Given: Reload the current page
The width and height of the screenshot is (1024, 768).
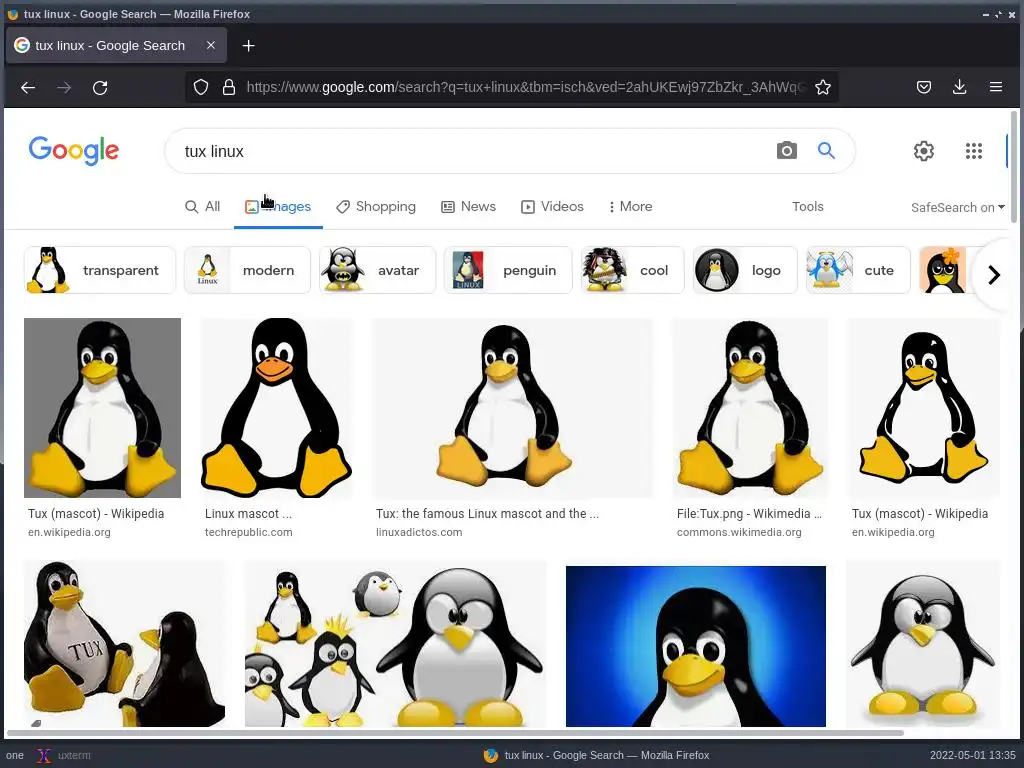Looking at the screenshot, I should click(100, 88).
